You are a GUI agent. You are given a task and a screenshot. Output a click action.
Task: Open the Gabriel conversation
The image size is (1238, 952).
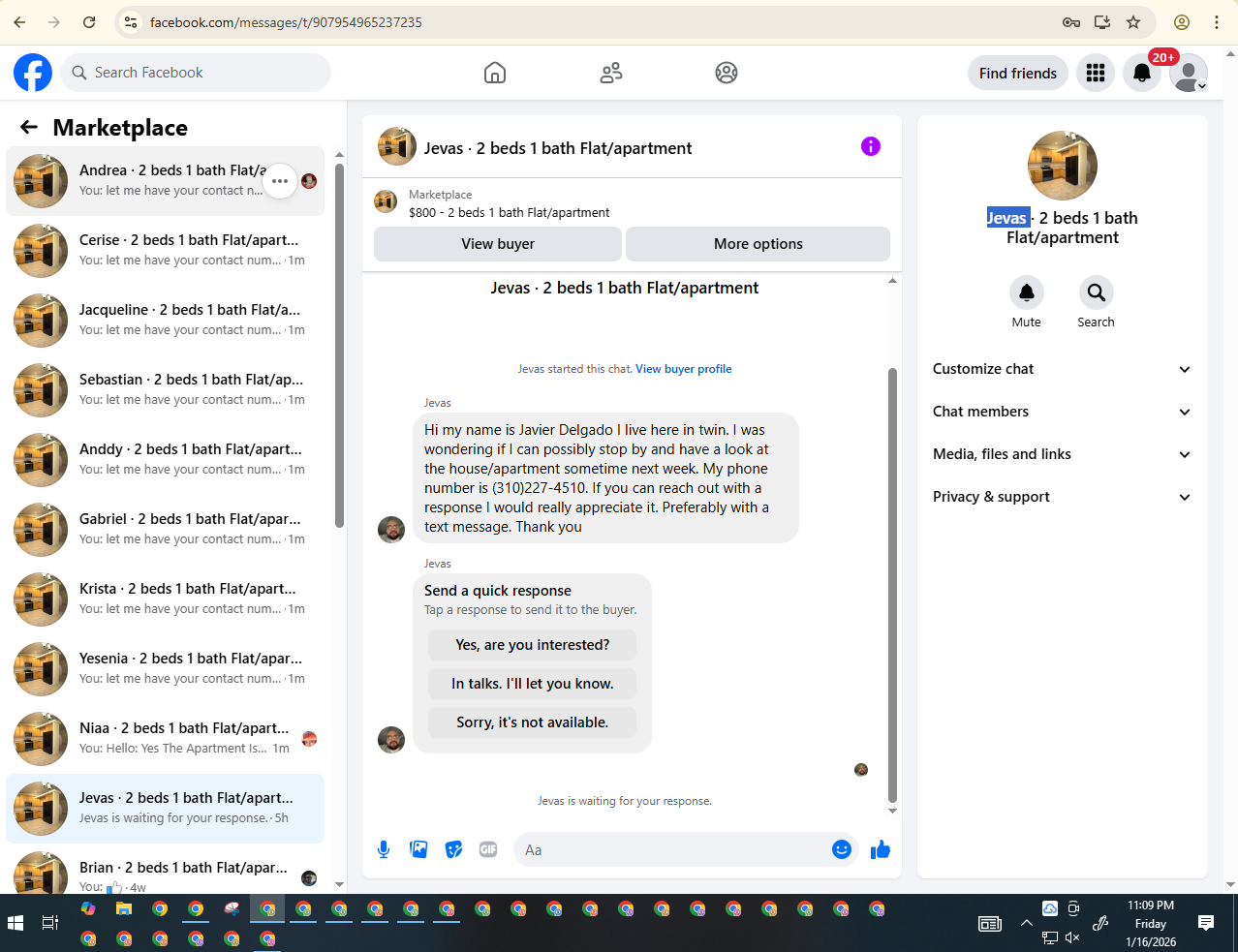[165, 530]
